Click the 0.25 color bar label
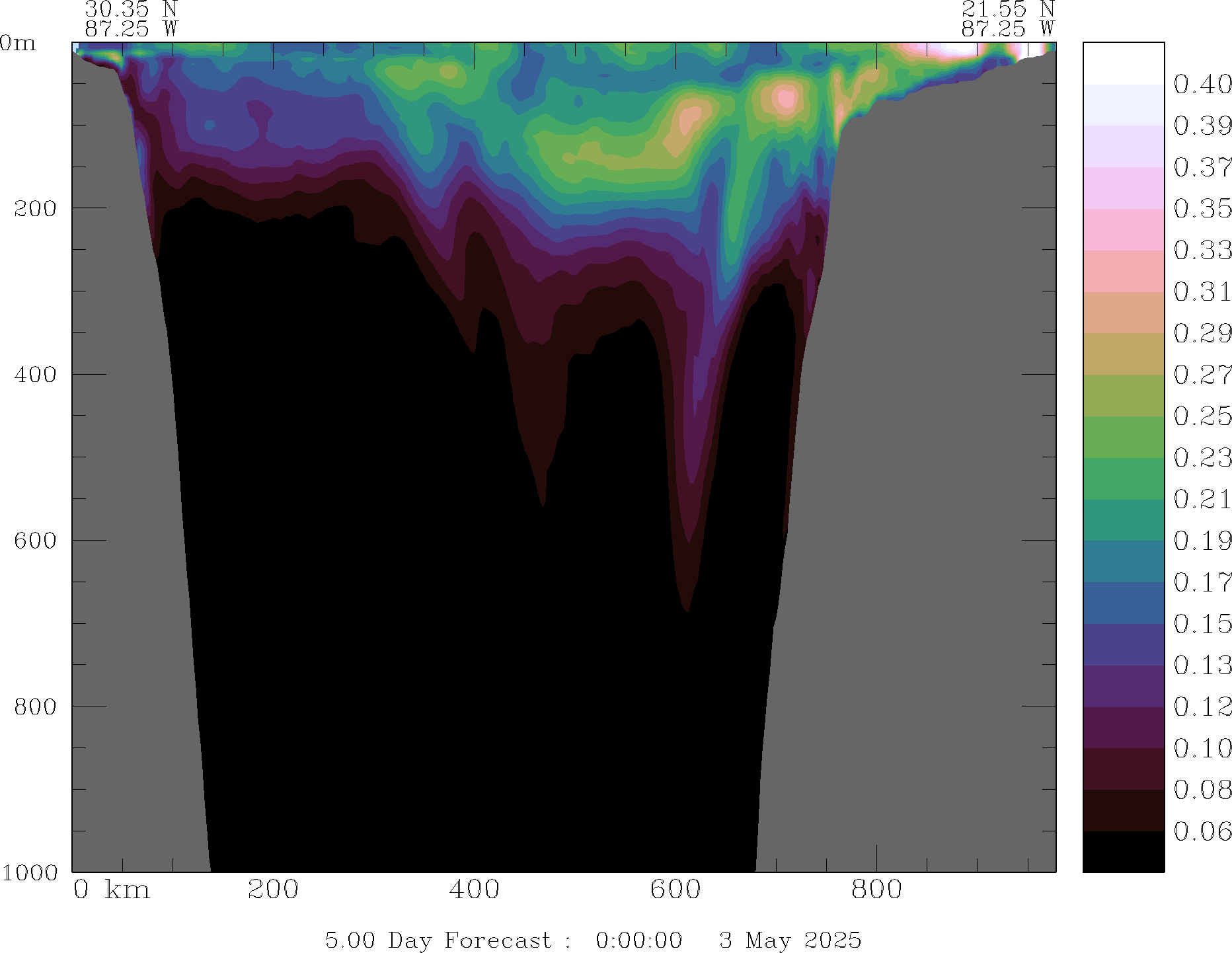The image size is (1232, 953). (1202, 416)
